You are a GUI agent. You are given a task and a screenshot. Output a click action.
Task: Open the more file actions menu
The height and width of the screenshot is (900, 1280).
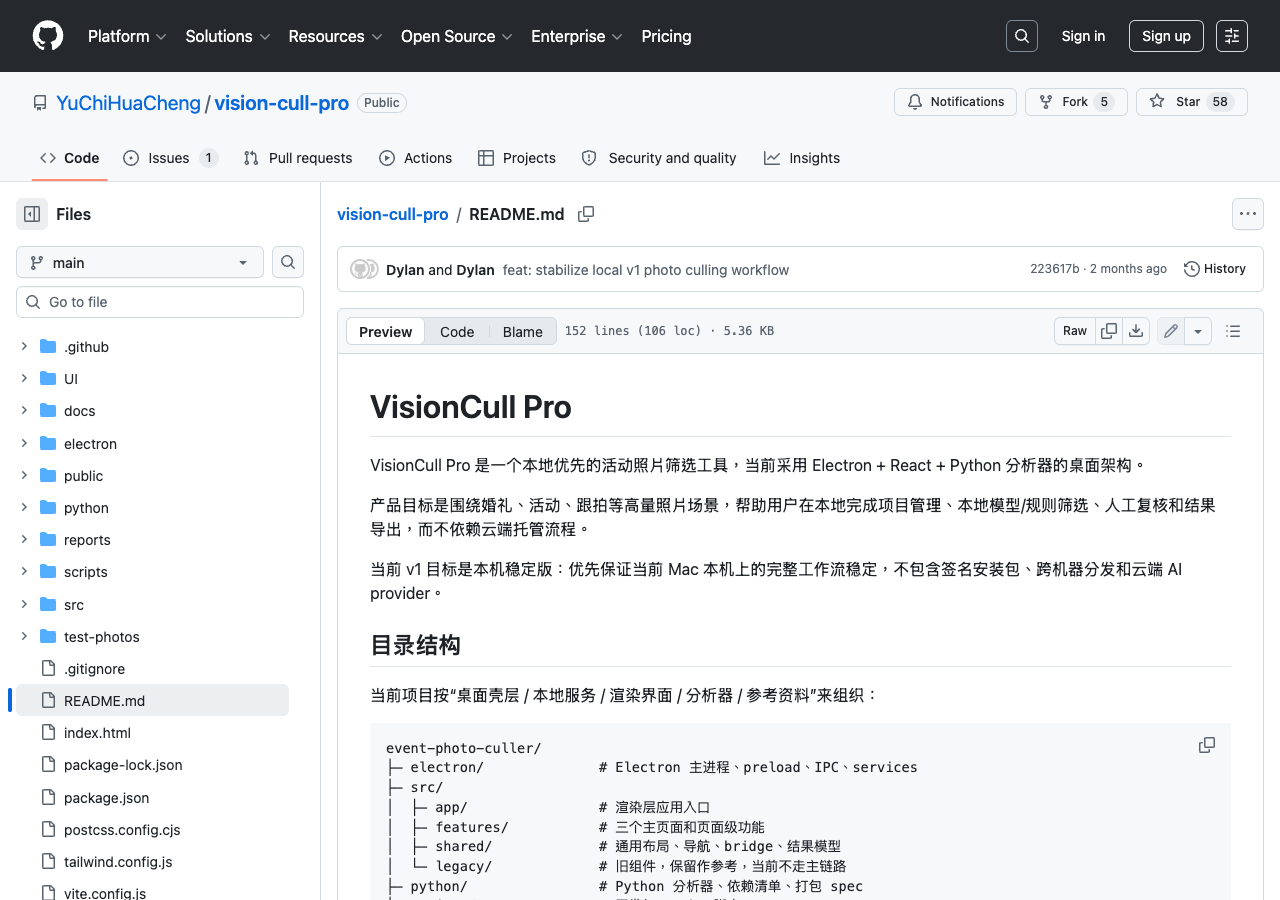1247,214
